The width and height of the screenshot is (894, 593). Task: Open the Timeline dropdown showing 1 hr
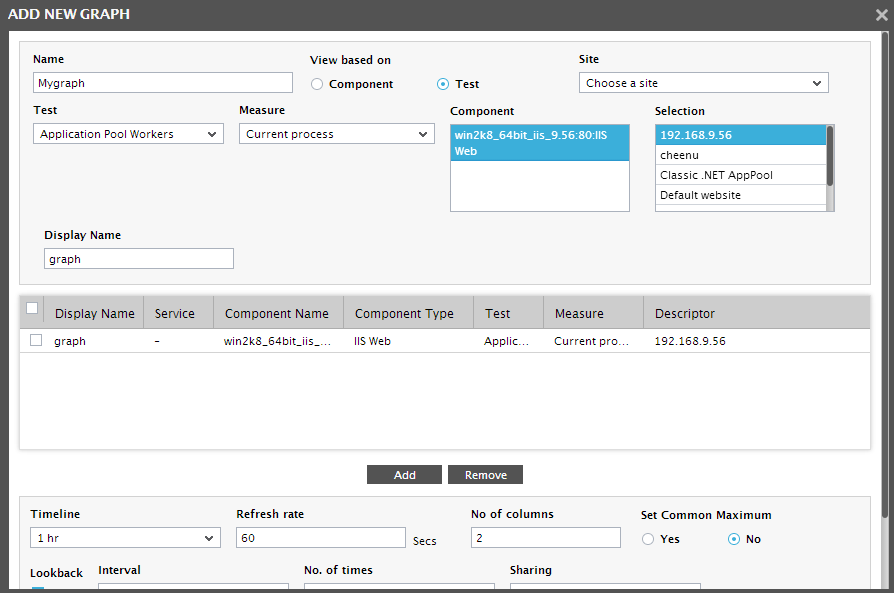[125, 538]
